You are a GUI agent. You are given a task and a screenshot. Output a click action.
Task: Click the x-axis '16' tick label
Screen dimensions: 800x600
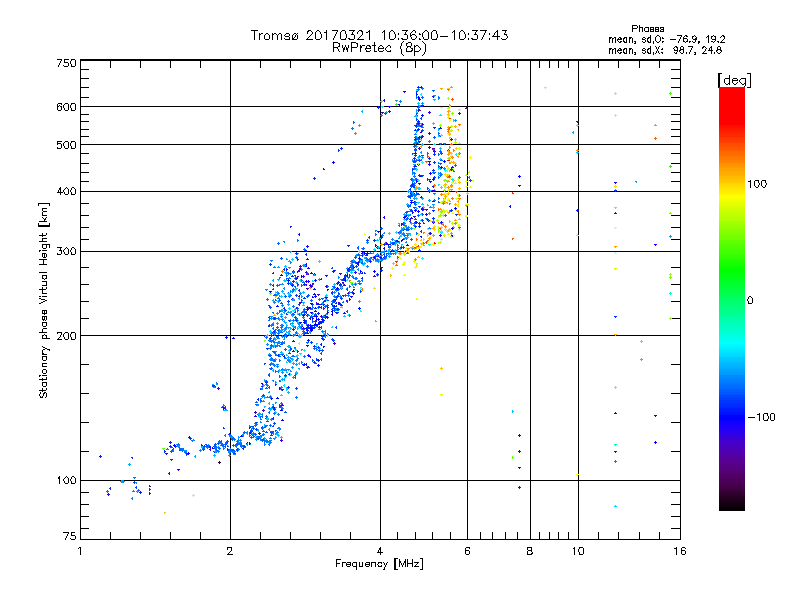click(680, 551)
